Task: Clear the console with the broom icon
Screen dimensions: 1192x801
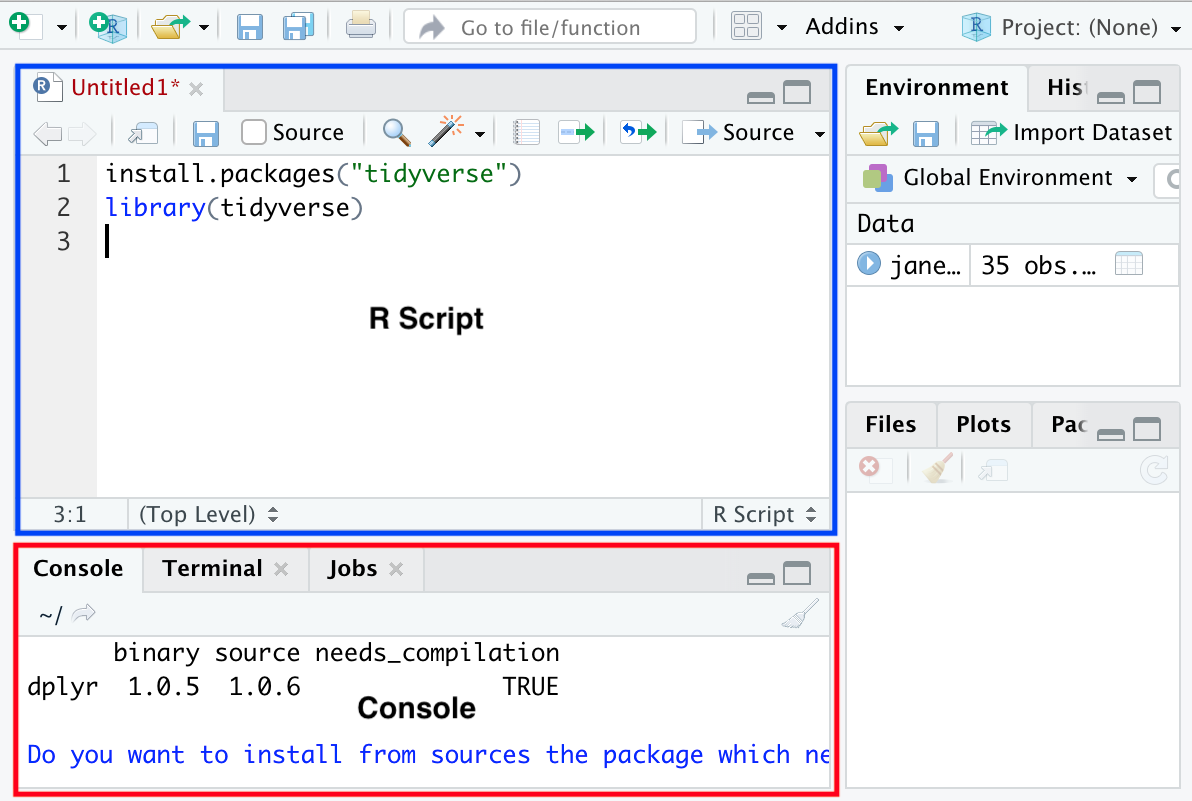Action: 800,613
